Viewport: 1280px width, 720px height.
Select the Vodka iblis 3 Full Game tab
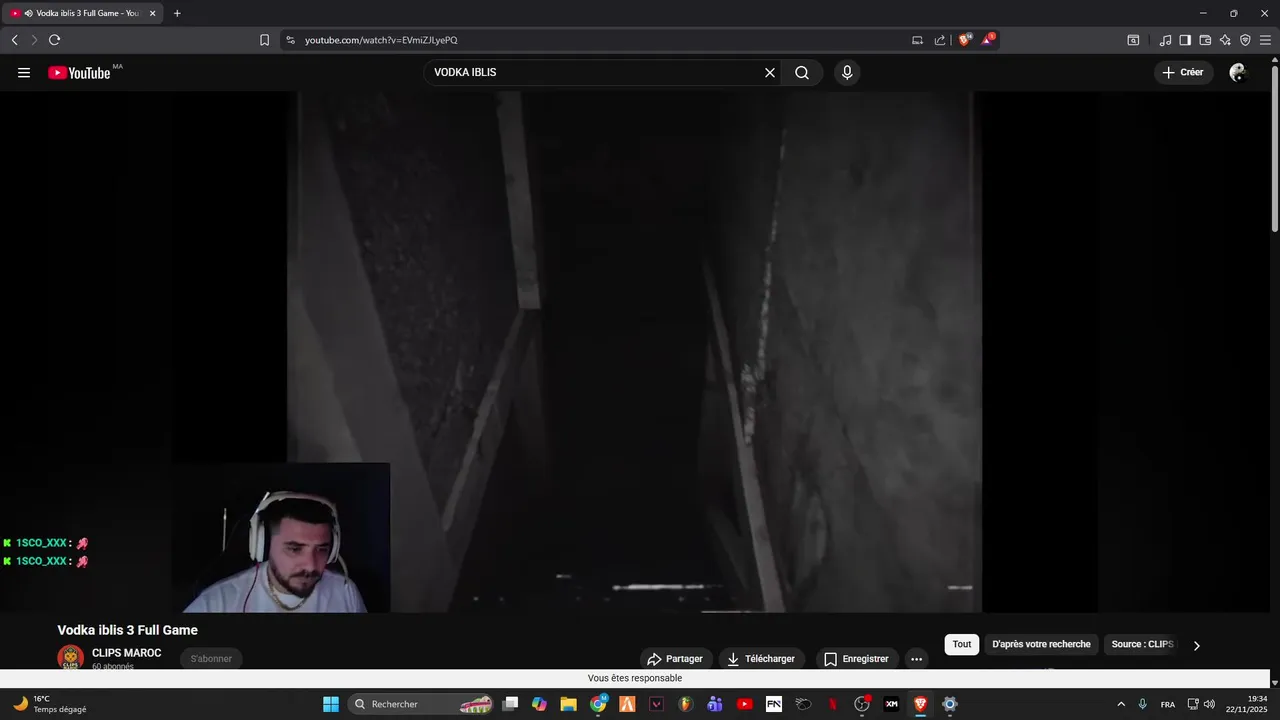[x=84, y=13]
